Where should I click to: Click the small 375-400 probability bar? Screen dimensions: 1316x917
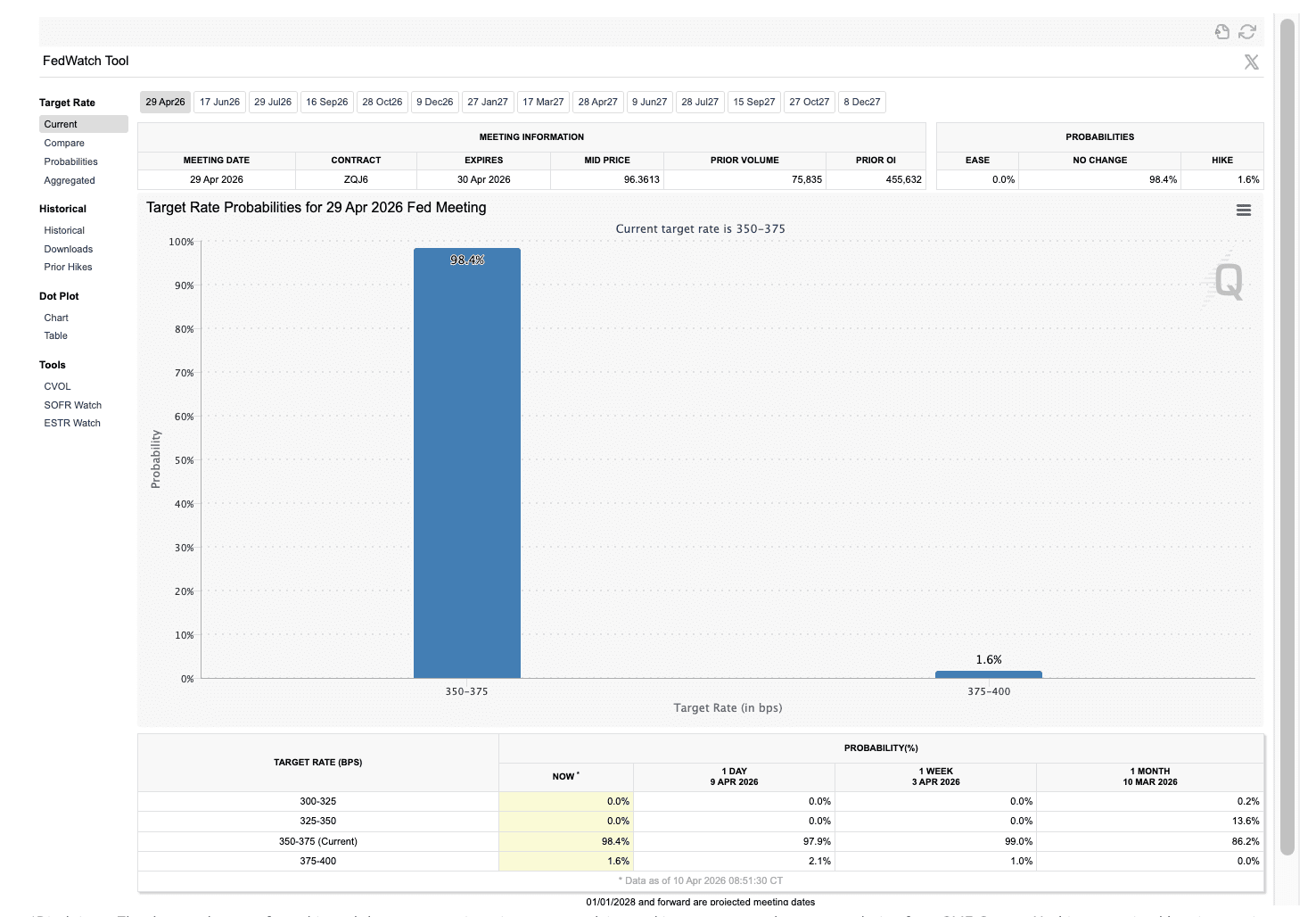988,674
